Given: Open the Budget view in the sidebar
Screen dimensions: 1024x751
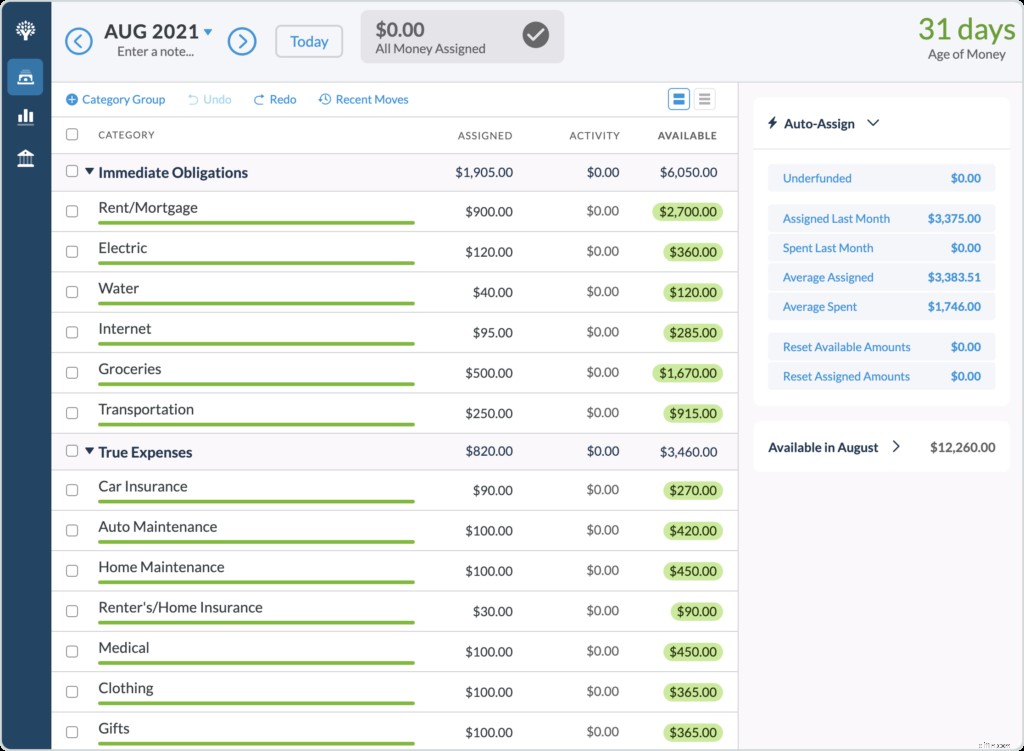Looking at the screenshot, I should [25, 76].
